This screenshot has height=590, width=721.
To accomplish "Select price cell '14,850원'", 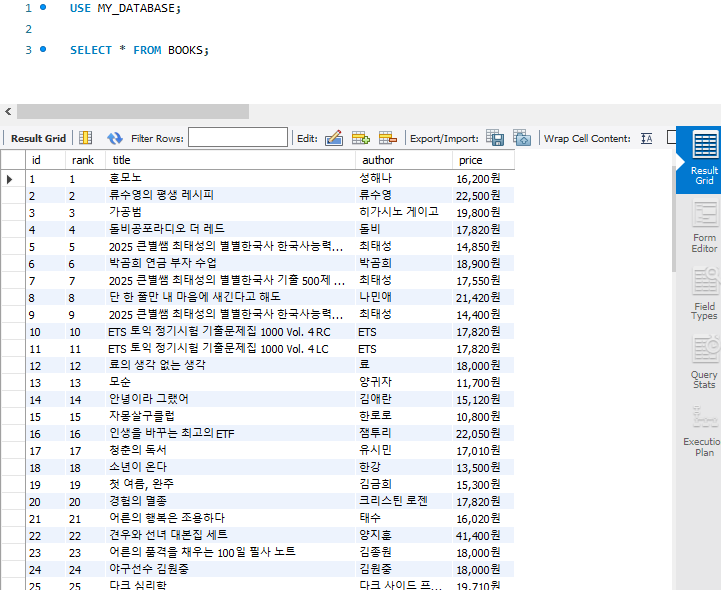I will (483, 246).
